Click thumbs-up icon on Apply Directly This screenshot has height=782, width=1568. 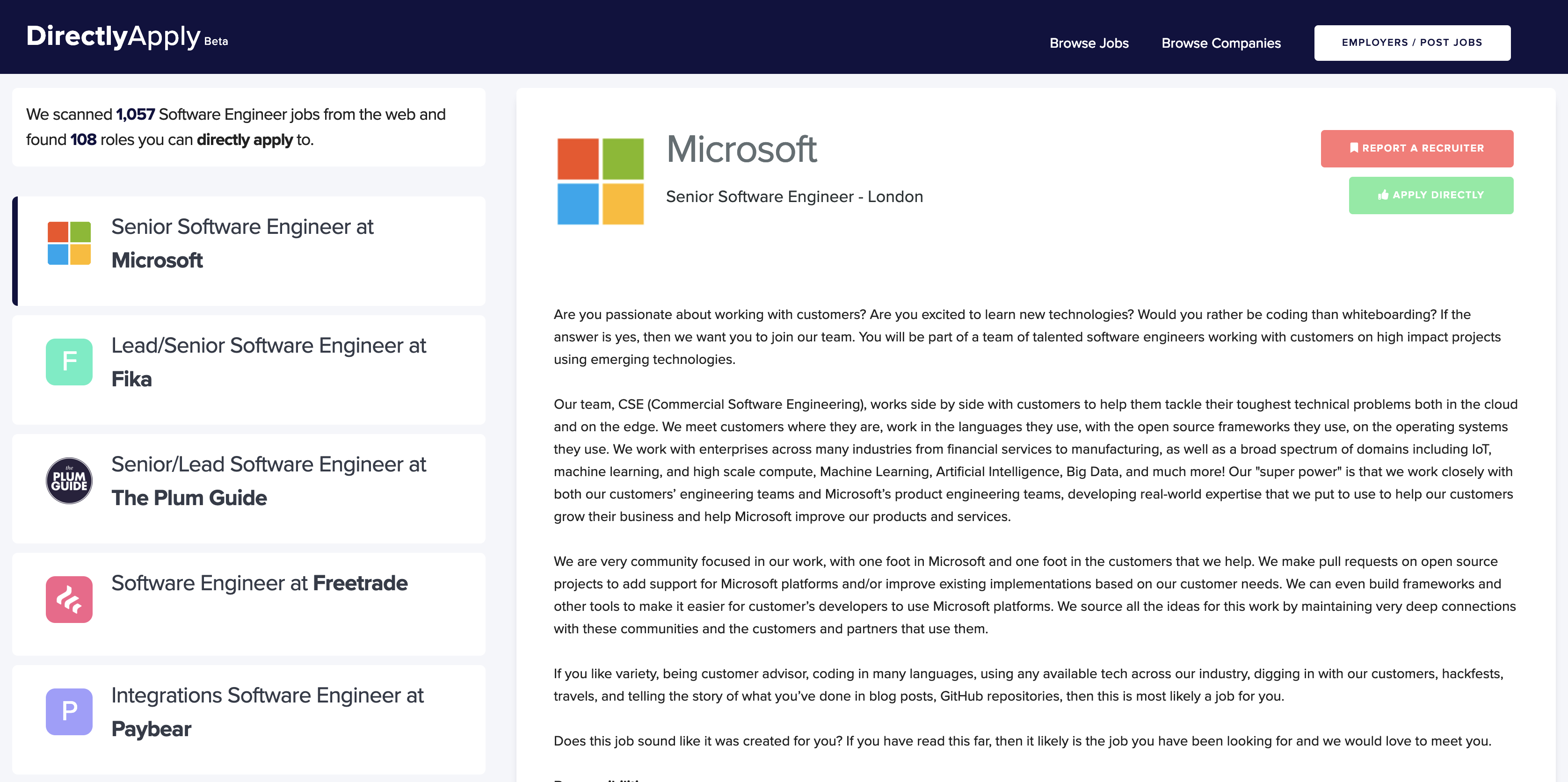coord(1383,195)
